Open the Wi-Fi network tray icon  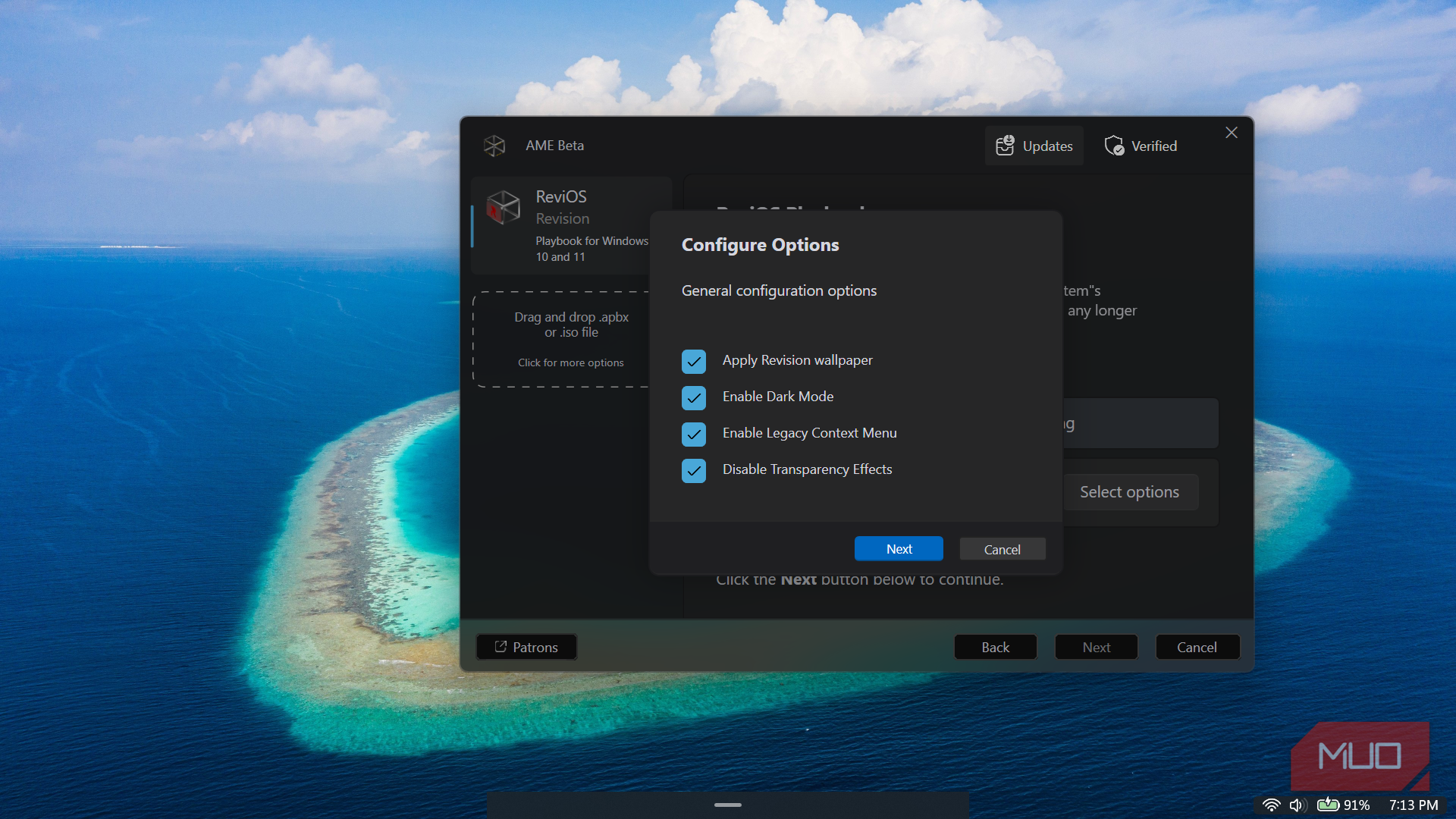pyautogui.click(x=1272, y=805)
